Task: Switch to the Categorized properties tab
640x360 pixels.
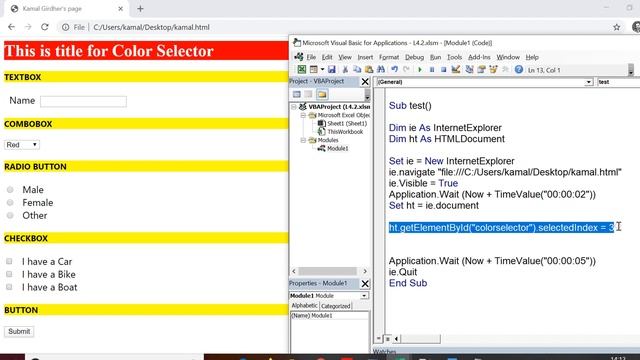Action: (x=336, y=306)
